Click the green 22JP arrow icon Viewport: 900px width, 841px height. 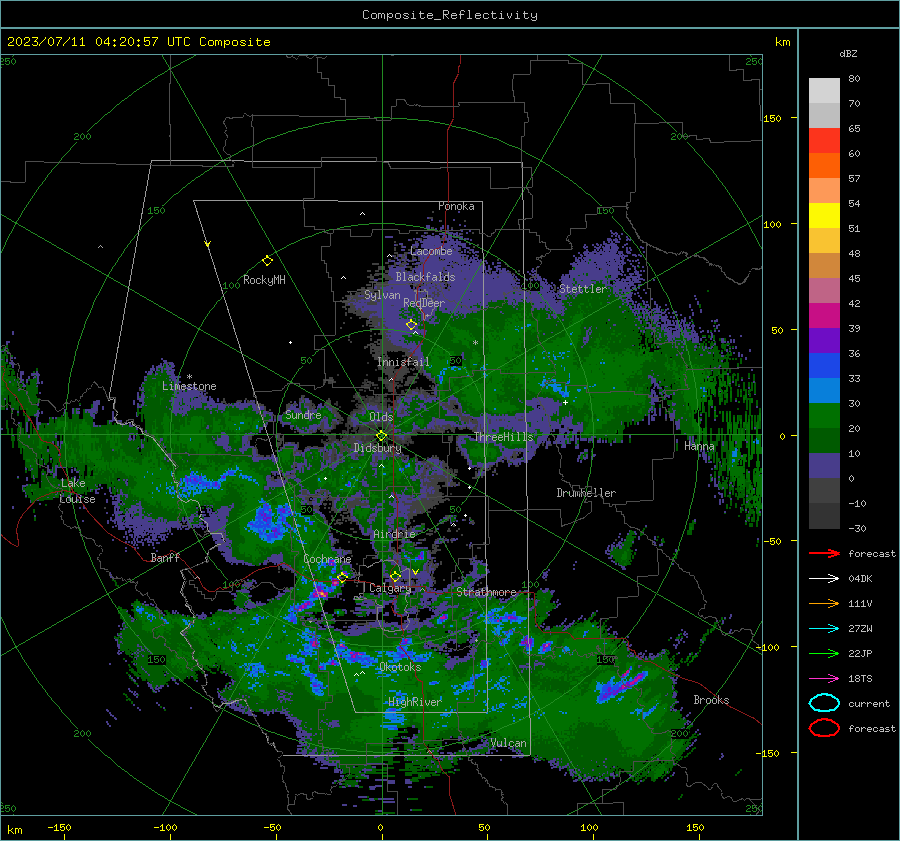pyautogui.click(x=824, y=653)
